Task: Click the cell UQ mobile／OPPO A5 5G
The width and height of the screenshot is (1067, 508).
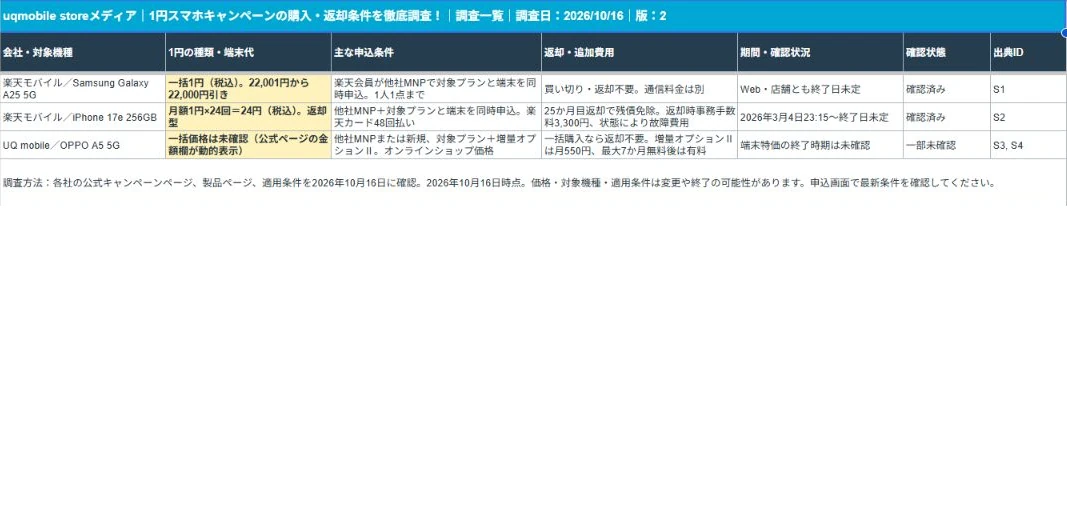Action: pos(82,145)
